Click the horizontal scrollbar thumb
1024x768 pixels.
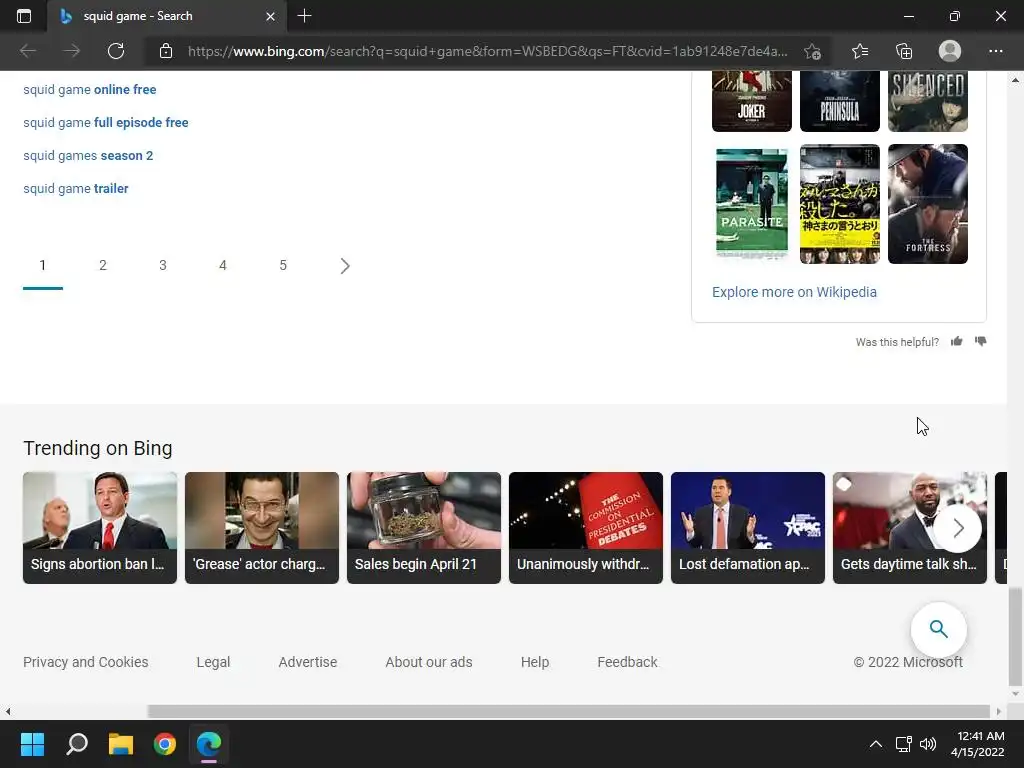pyautogui.click(x=568, y=711)
